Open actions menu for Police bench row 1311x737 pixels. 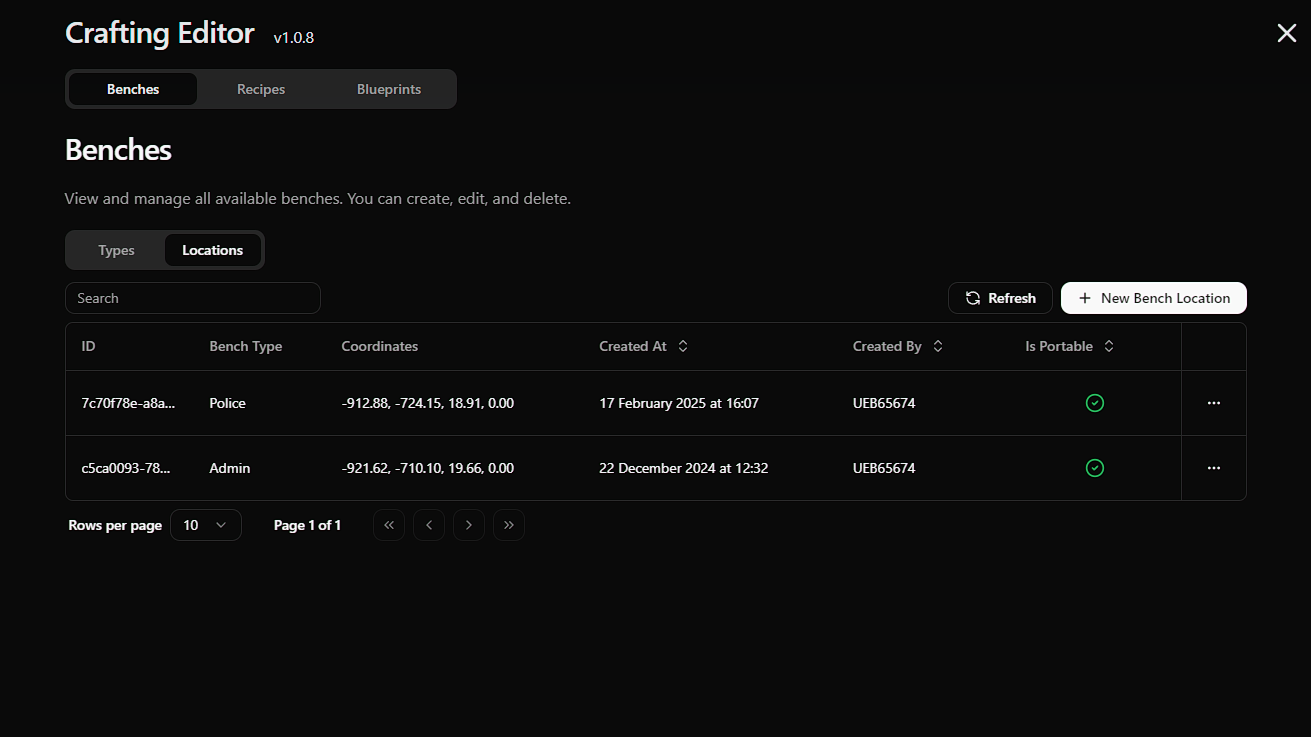(x=1213, y=403)
